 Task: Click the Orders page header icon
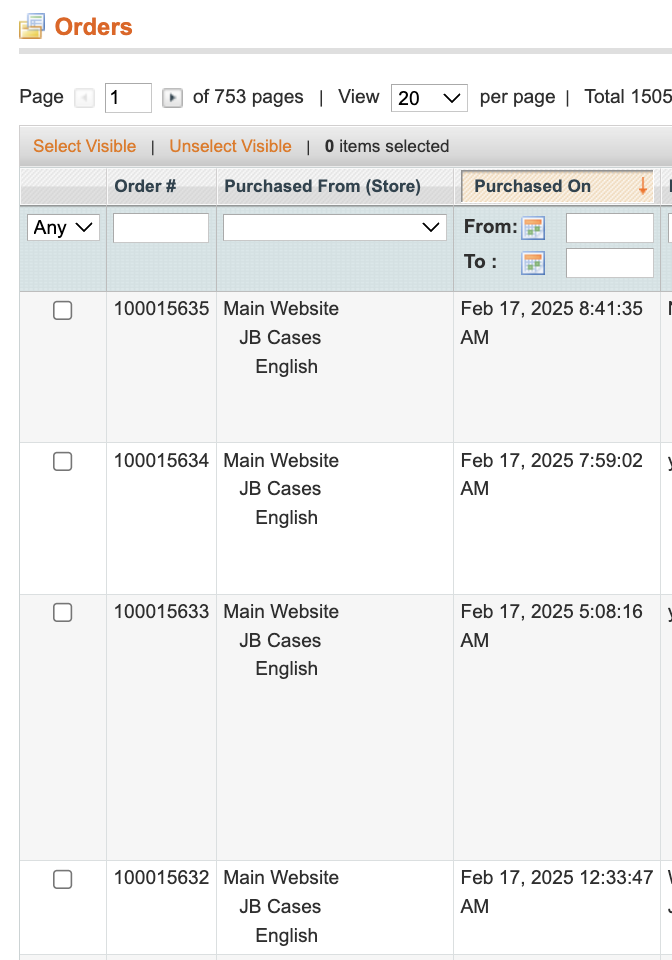pyautogui.click(x=32, y=27)
